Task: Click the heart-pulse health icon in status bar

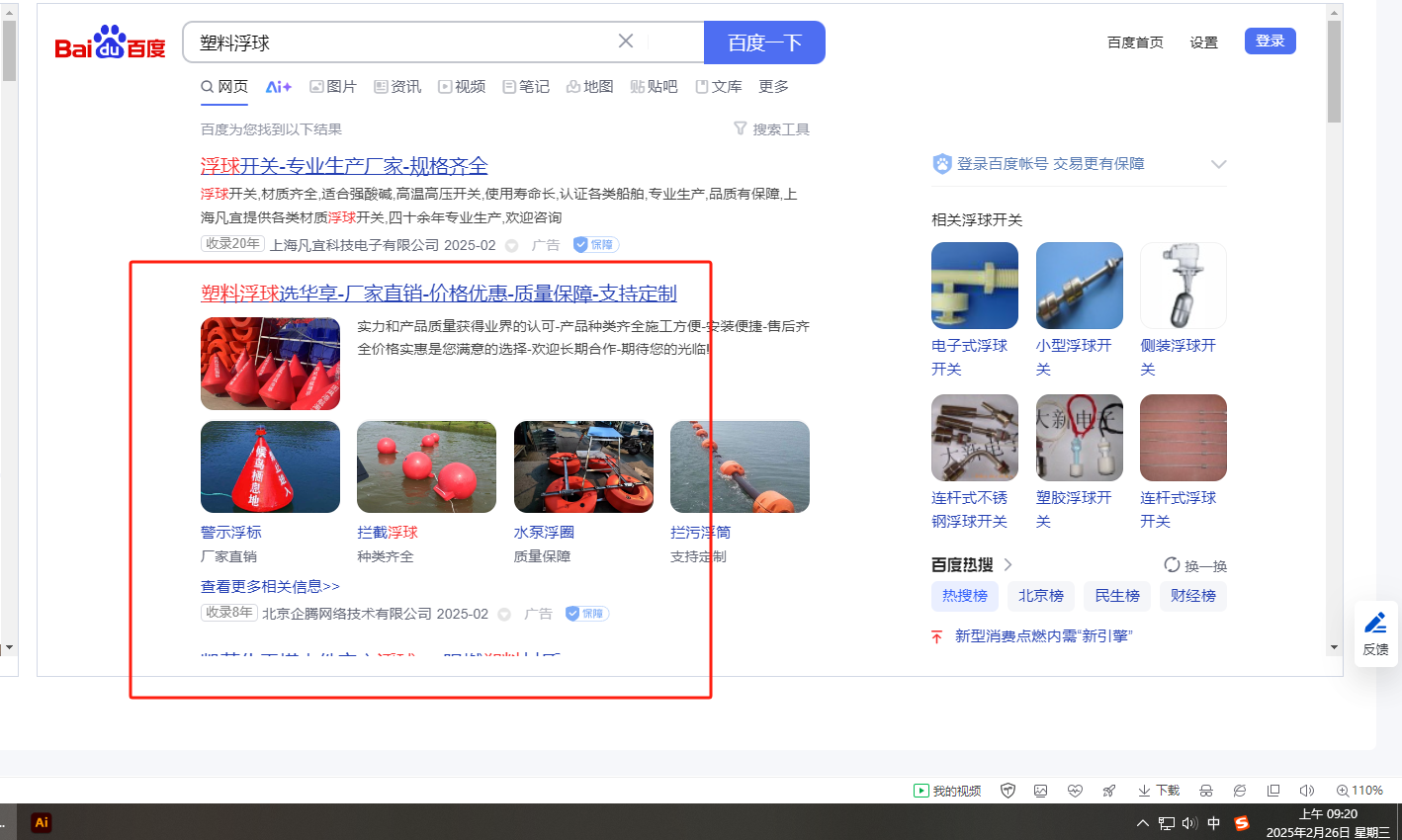Action: [x=1075, y=791]
